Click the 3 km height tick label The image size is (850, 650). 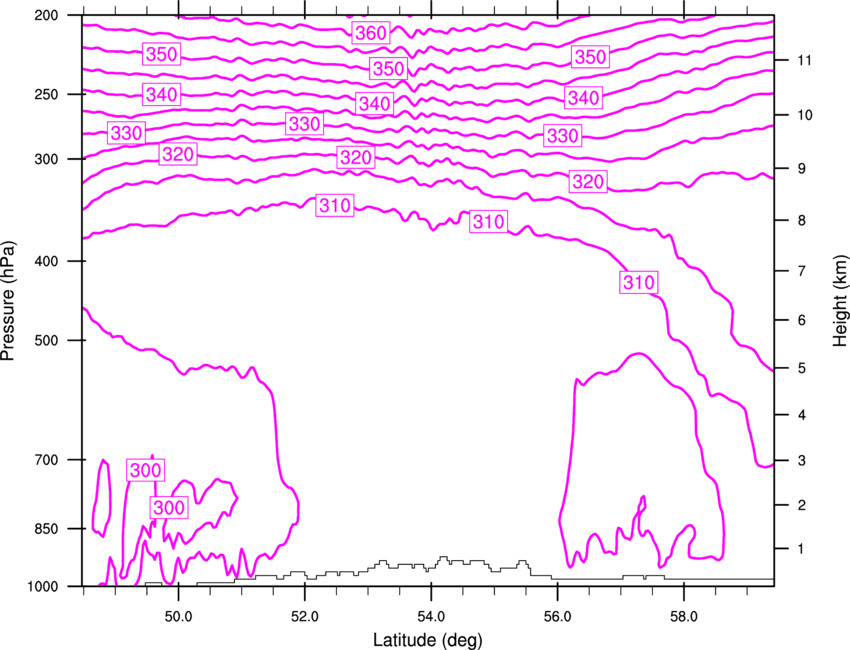802,461
